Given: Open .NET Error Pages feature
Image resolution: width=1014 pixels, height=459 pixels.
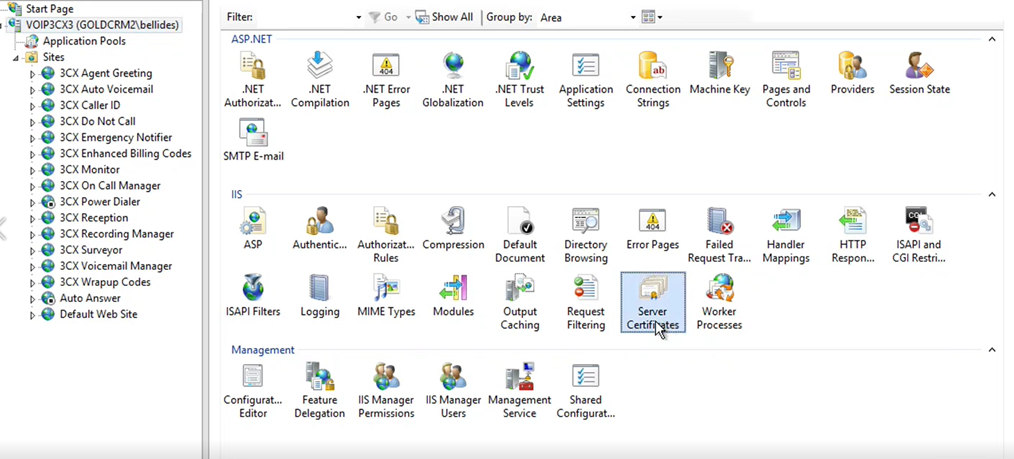Looking at the screenshot, I should 386,80.
